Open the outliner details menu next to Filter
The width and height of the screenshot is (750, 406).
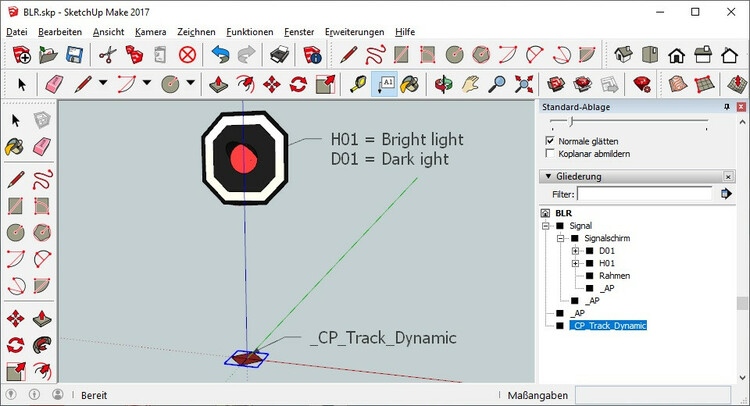click(x=726, y=194)
